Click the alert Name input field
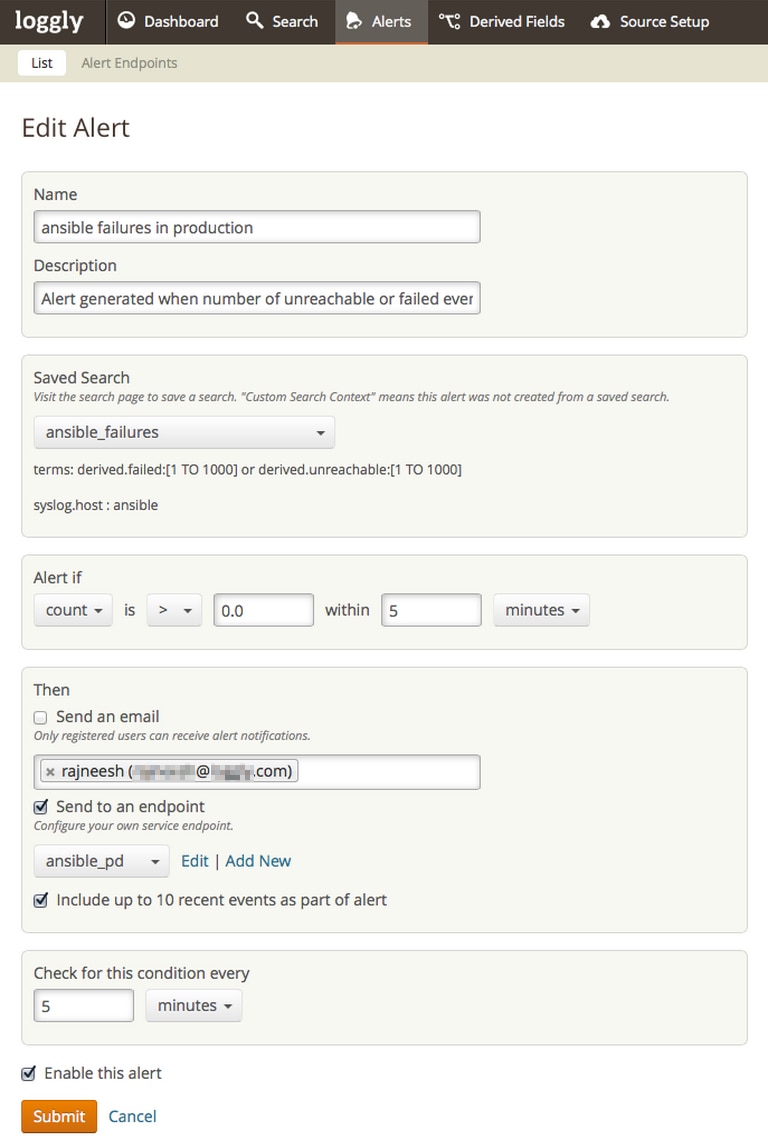The image size is (768, 1148). coord(257,228)
